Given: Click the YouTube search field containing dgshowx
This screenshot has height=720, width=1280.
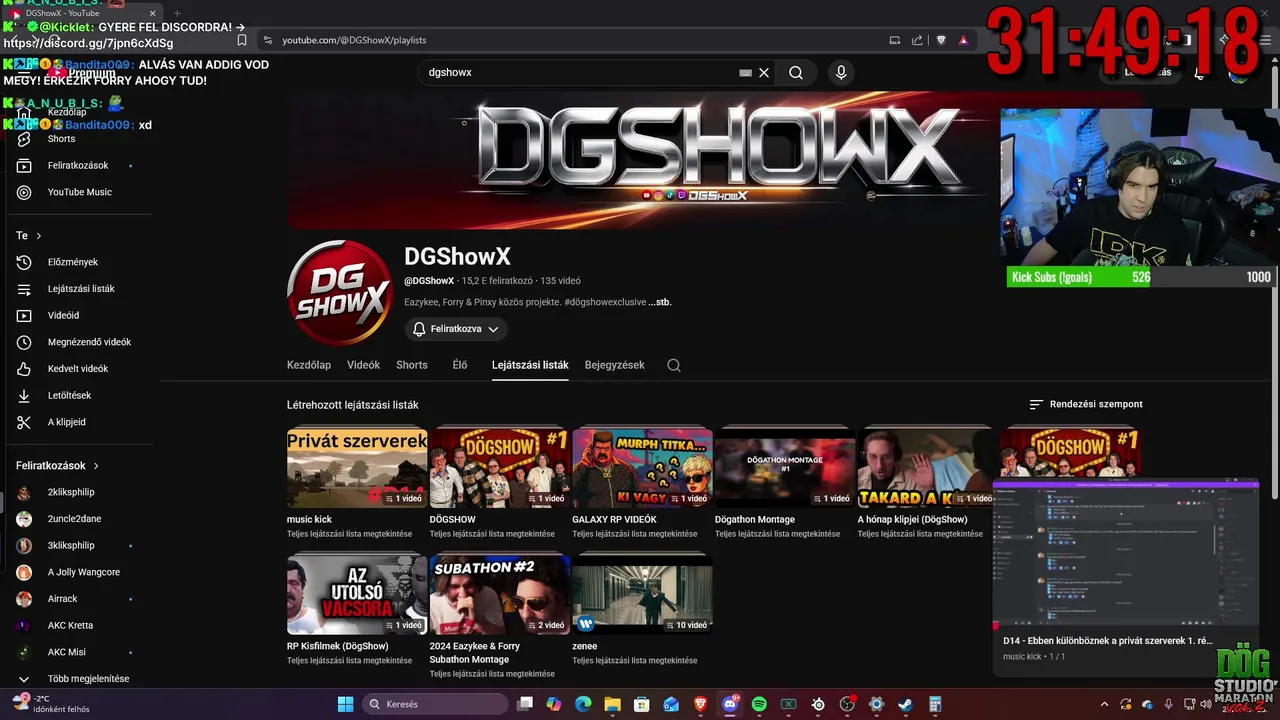Looking at the screenshot, I should coord(580,72).
